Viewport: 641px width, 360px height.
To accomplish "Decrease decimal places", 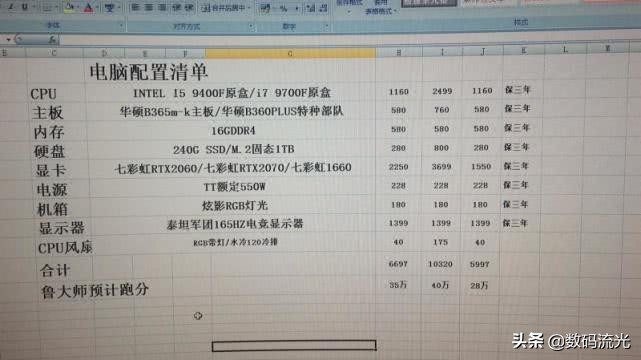I will pos(323,8).
